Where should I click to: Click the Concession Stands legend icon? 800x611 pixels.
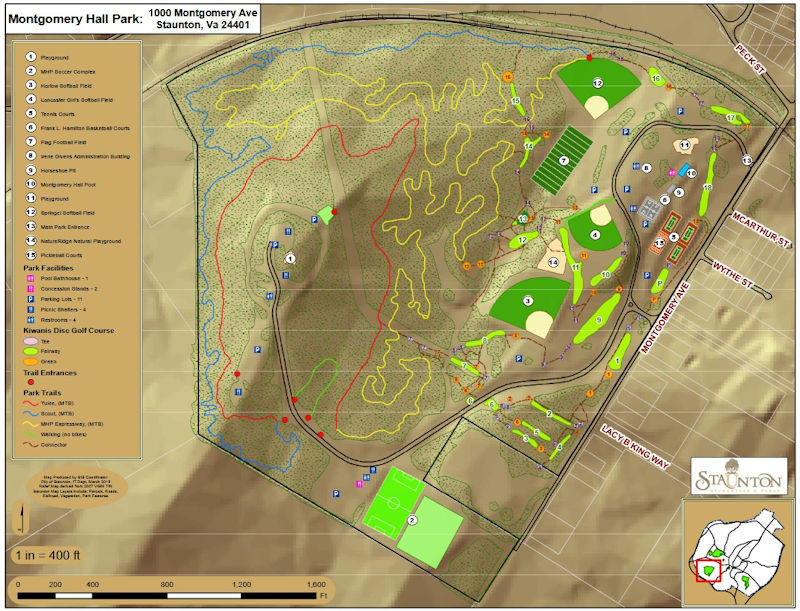(31, 286)
